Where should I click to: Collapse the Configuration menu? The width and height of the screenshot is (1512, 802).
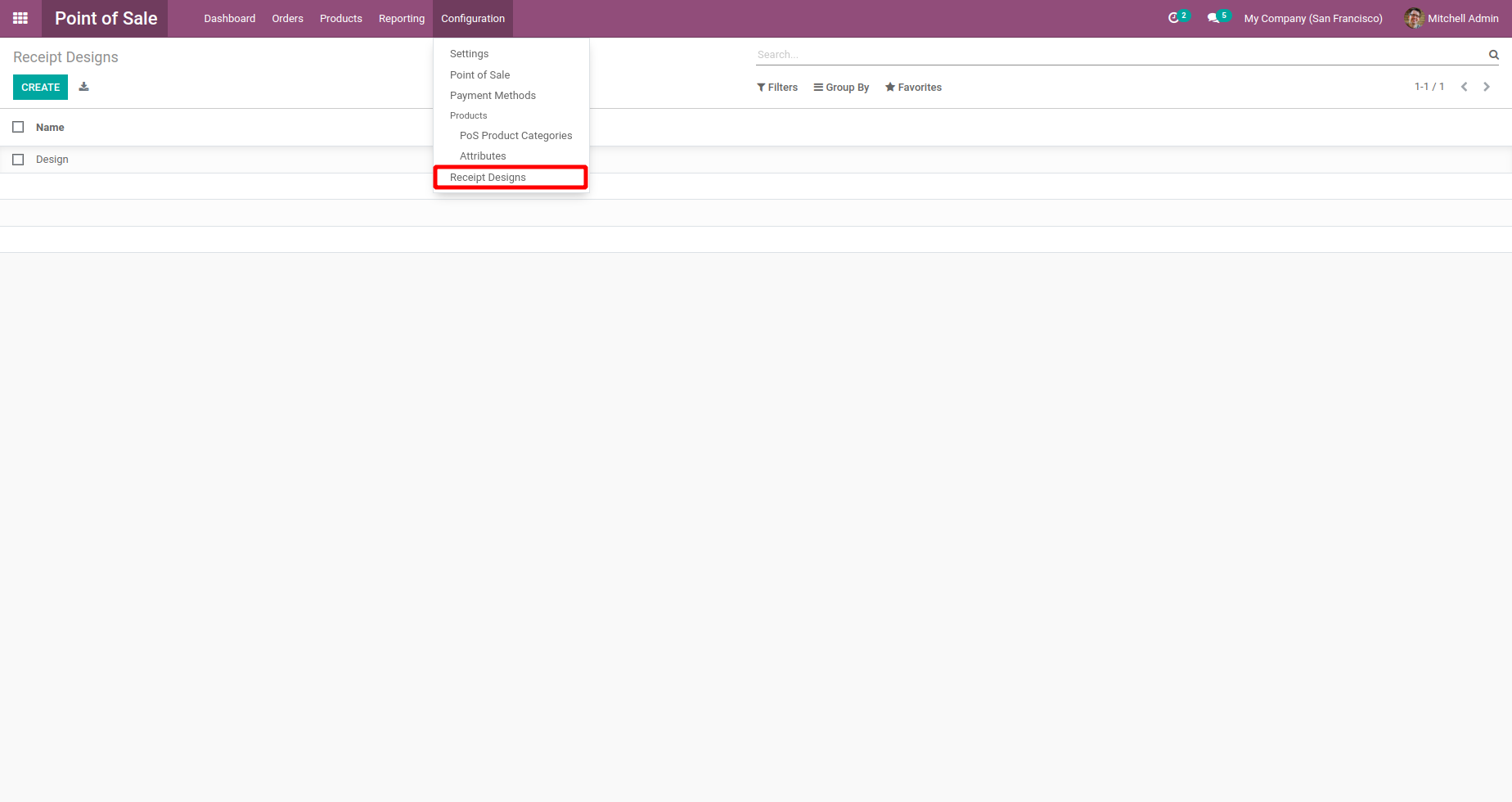click(473, 18)
